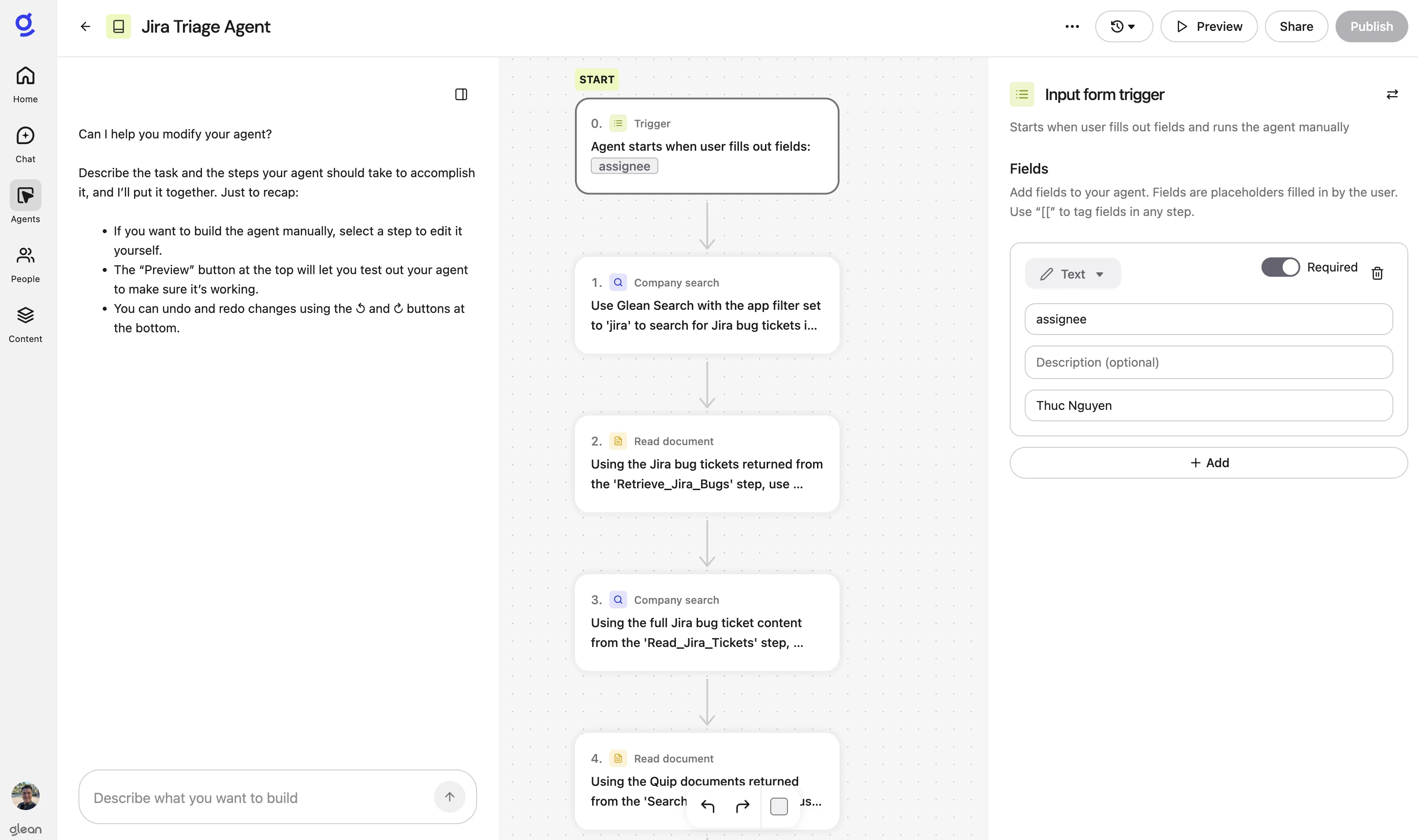
Task: Collapse the chat side panel icon
Action: tap(461, 94)
